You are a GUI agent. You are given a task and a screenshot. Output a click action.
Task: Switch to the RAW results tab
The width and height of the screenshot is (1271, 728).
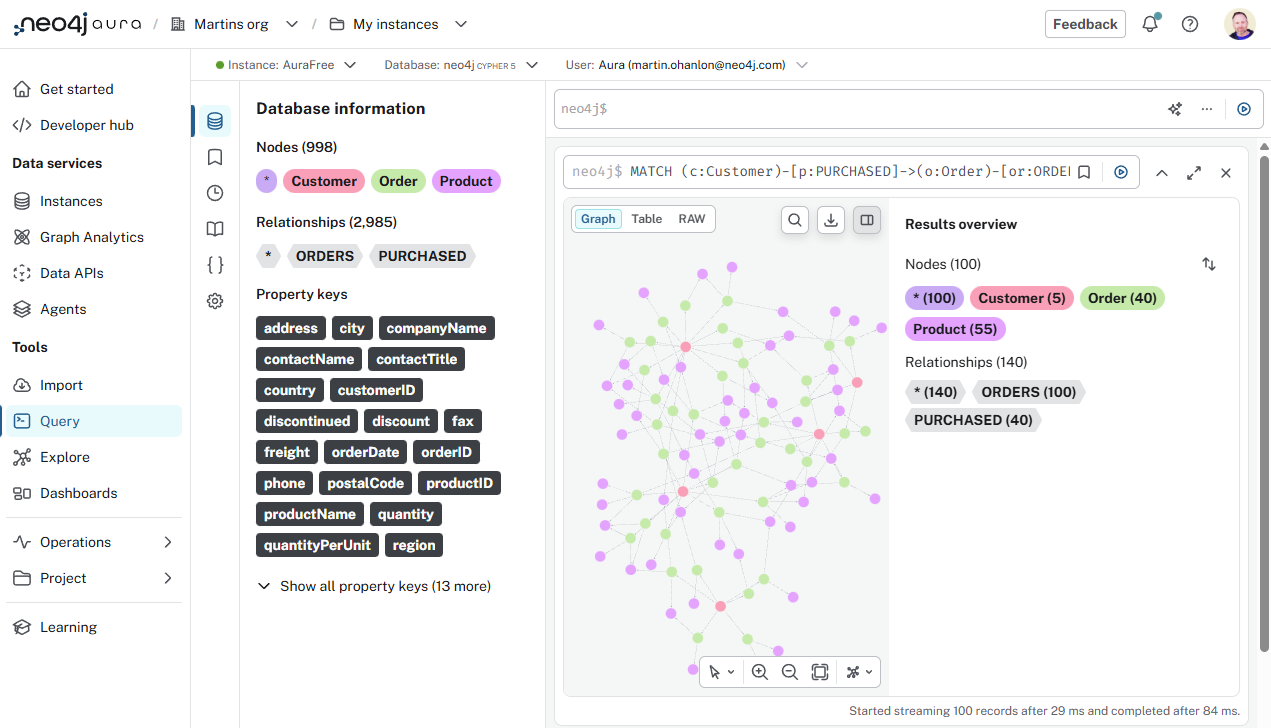pyautogui.click(x=690, y=218)
